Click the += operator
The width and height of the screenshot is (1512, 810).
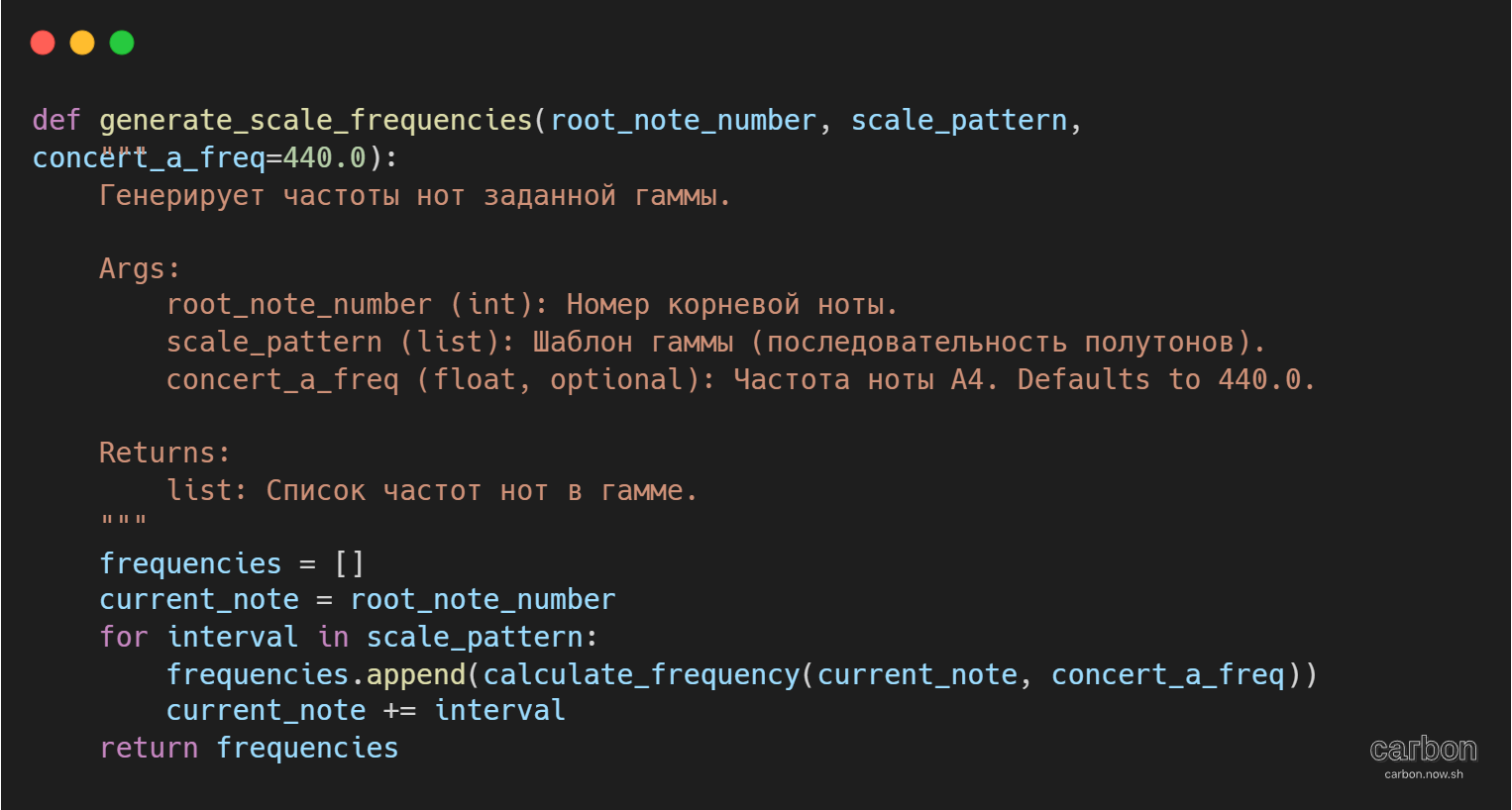[399, 711]
